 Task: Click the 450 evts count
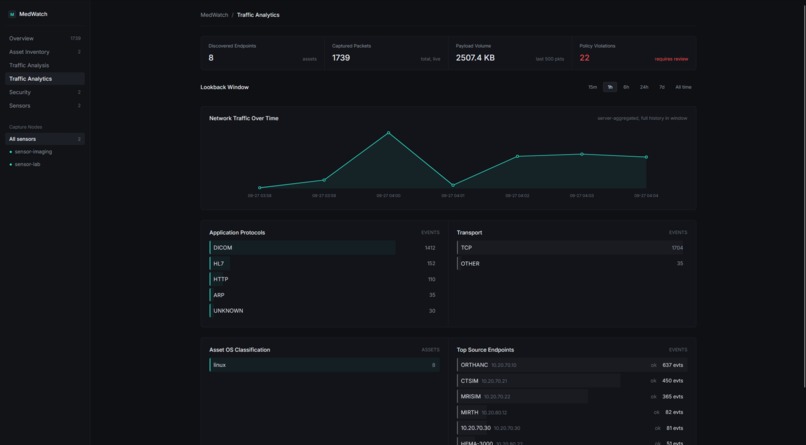coord(672,381)
